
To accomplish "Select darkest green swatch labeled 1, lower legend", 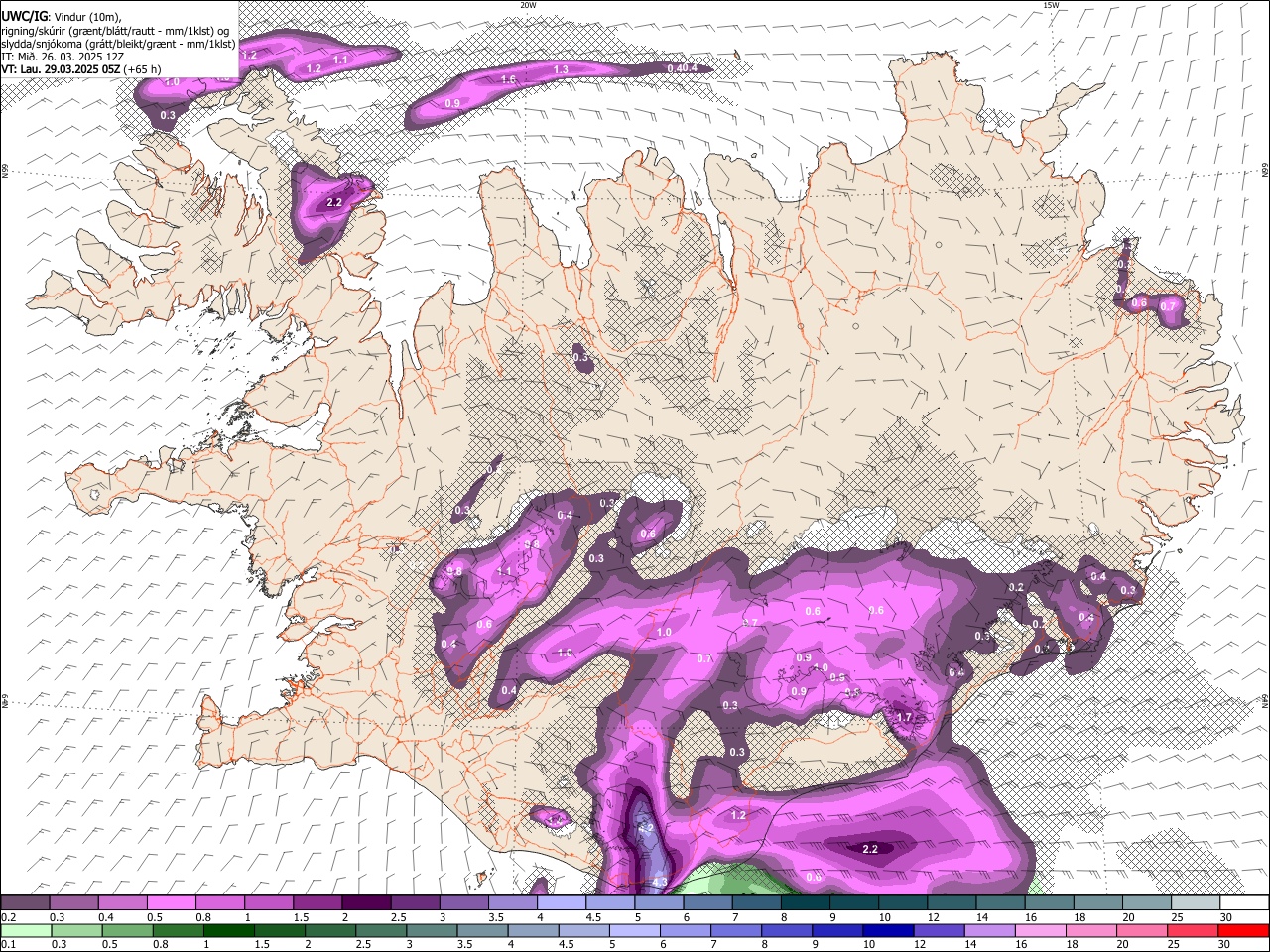I will coord(229,930).
